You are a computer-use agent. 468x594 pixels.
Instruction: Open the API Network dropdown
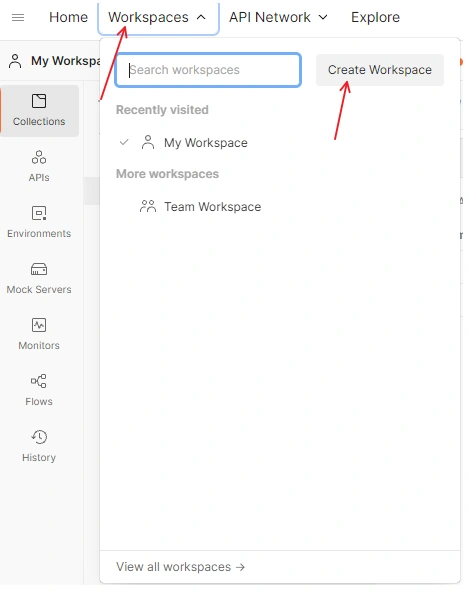(x=278, y=17)
